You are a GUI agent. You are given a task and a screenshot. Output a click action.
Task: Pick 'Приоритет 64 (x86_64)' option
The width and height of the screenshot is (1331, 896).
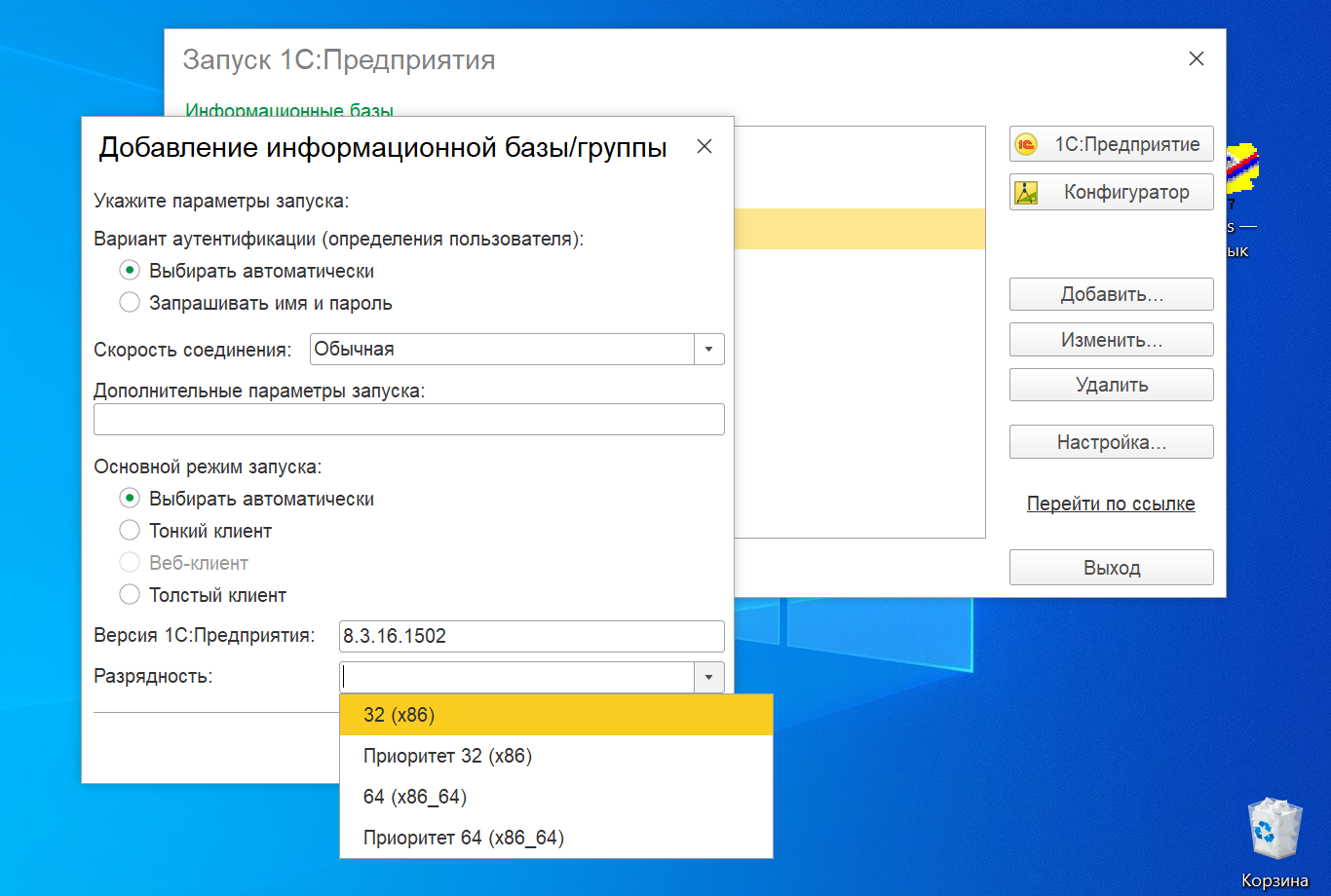coord(556,838)
